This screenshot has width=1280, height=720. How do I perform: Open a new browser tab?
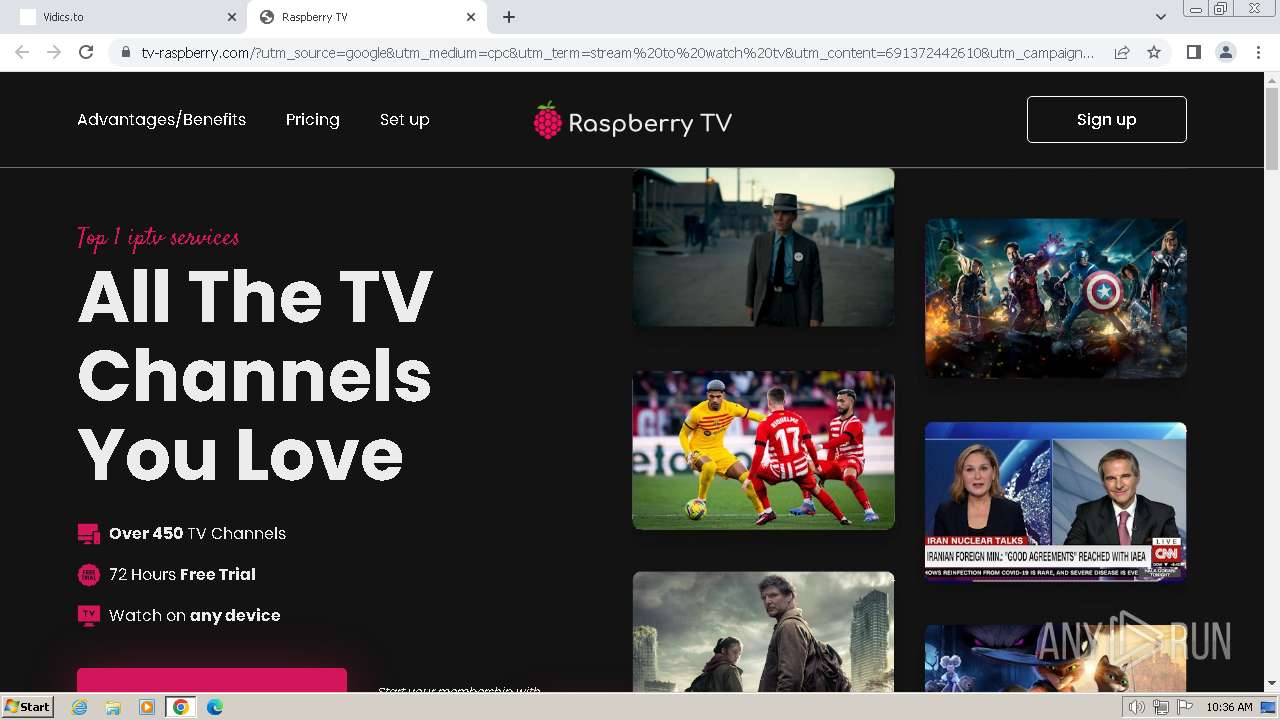[509, 17]
